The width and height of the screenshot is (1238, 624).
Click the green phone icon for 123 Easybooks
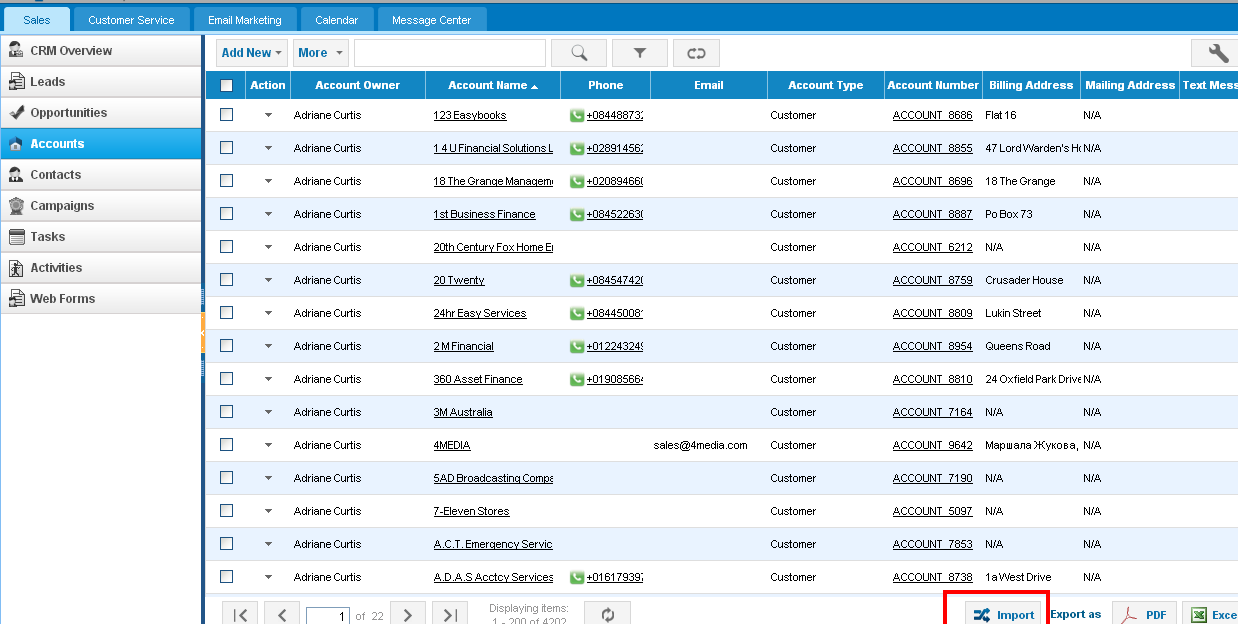click(577, 116)
